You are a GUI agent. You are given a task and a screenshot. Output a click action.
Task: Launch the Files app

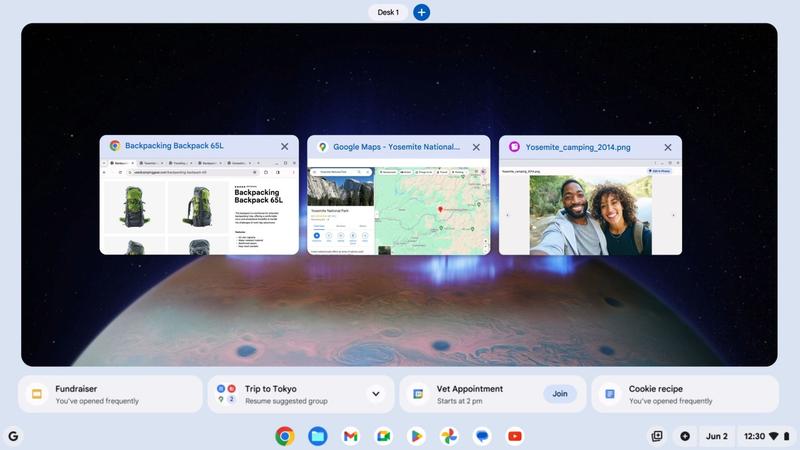317,436
